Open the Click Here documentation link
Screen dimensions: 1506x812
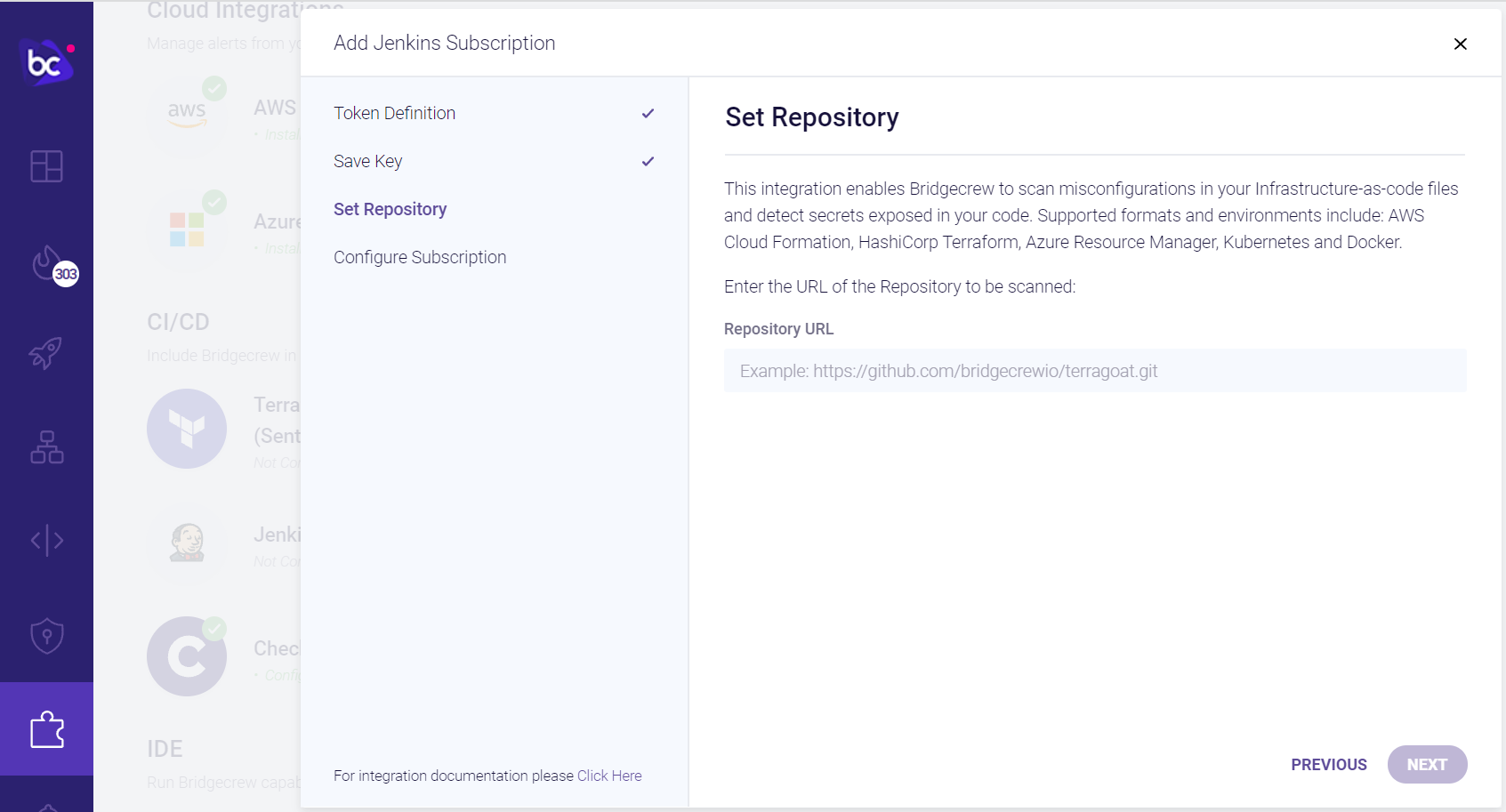[x=609, y=776]
